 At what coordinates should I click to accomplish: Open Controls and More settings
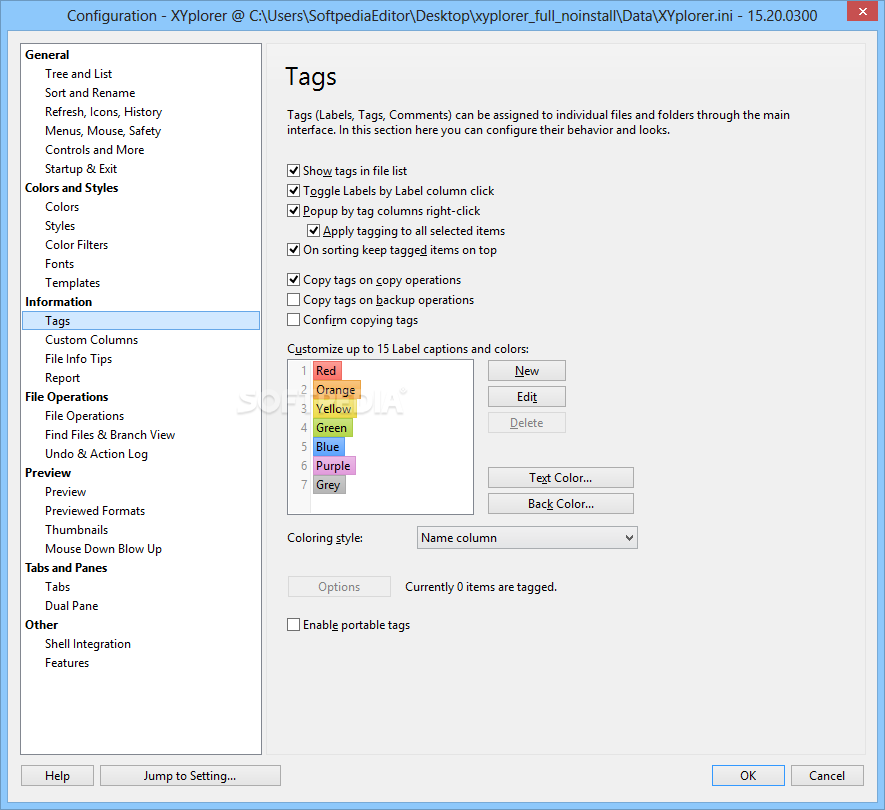point(94,150)
